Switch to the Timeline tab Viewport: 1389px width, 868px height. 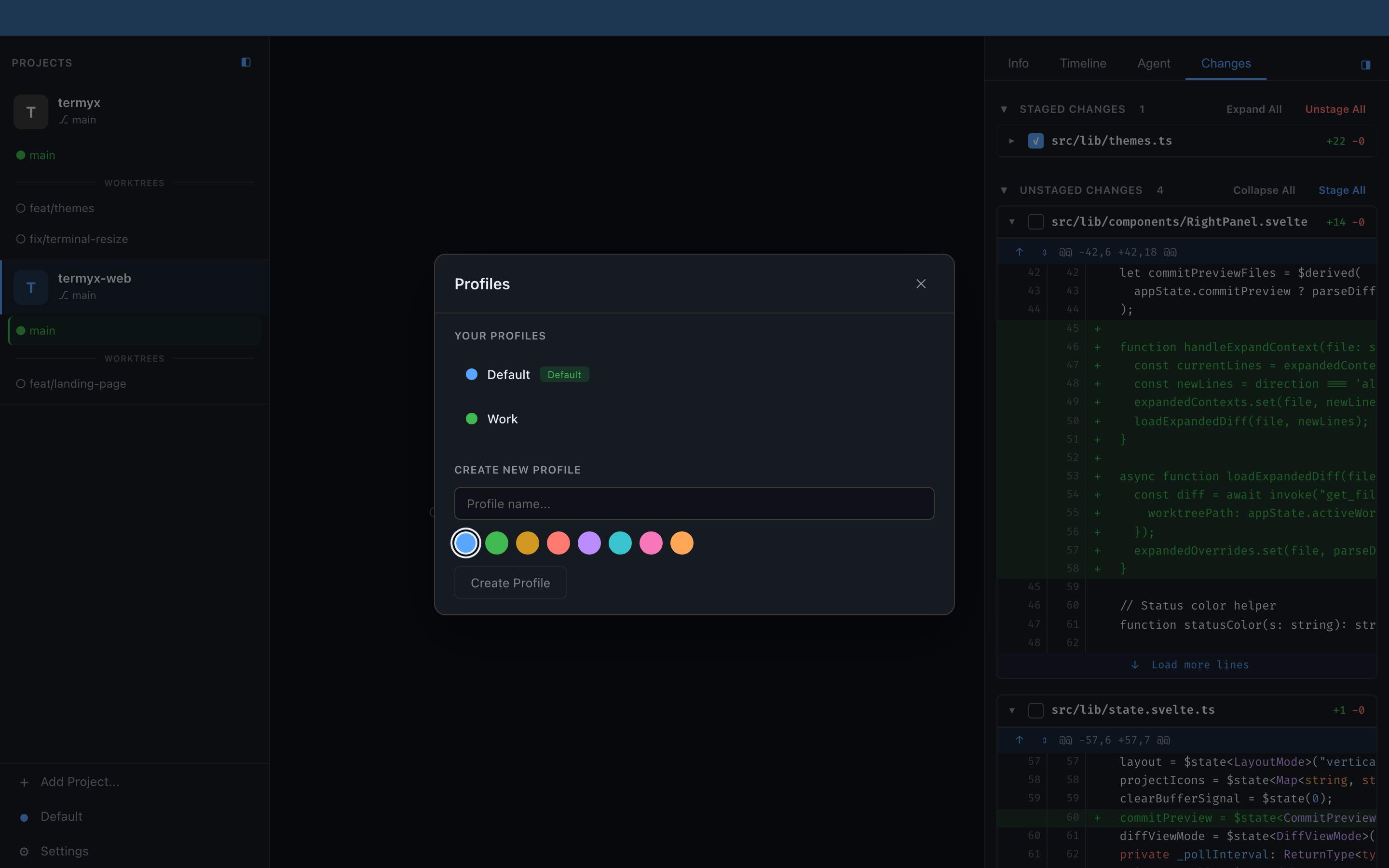1082,63
